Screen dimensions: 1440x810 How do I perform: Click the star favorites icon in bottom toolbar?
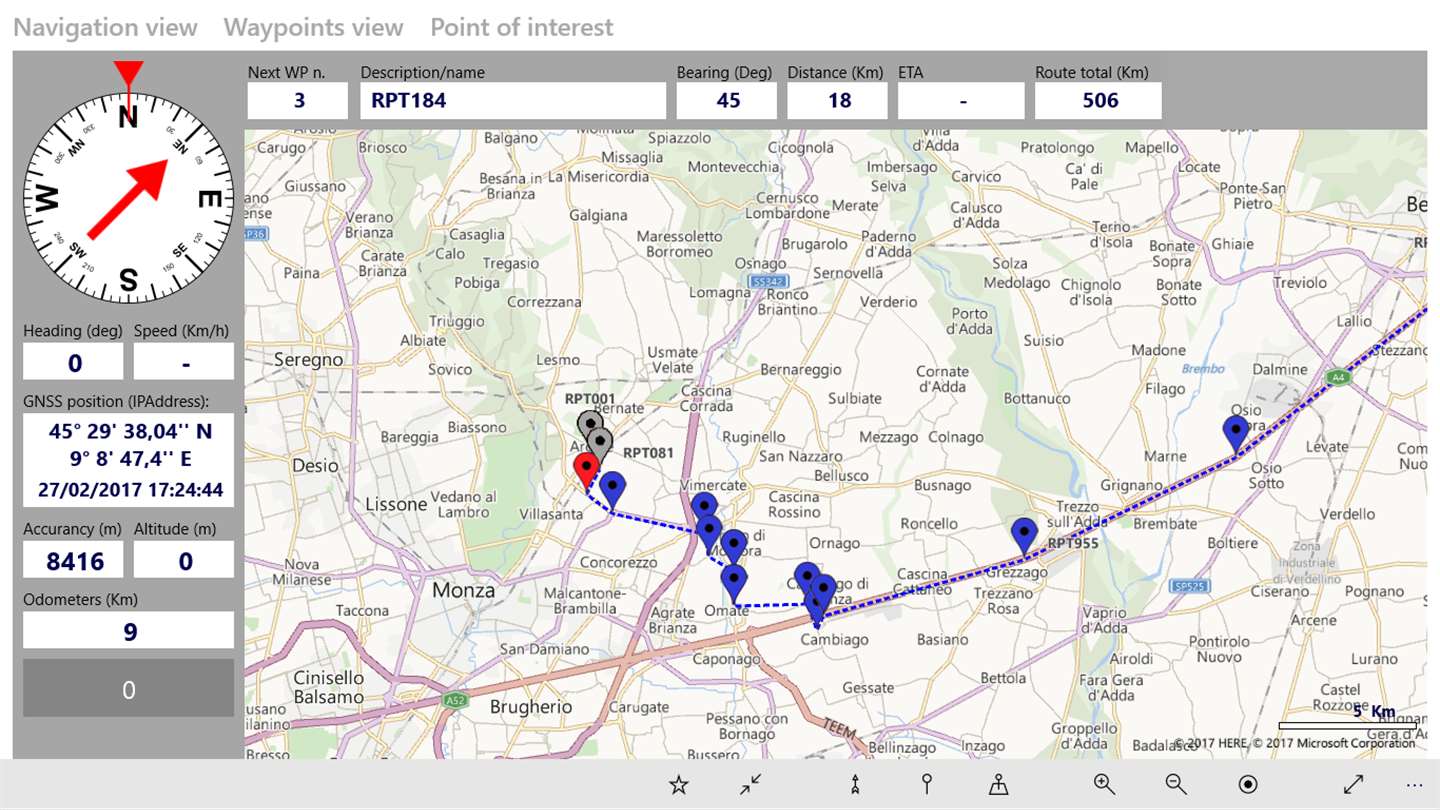pyautogui.click(x=679, y=785)
